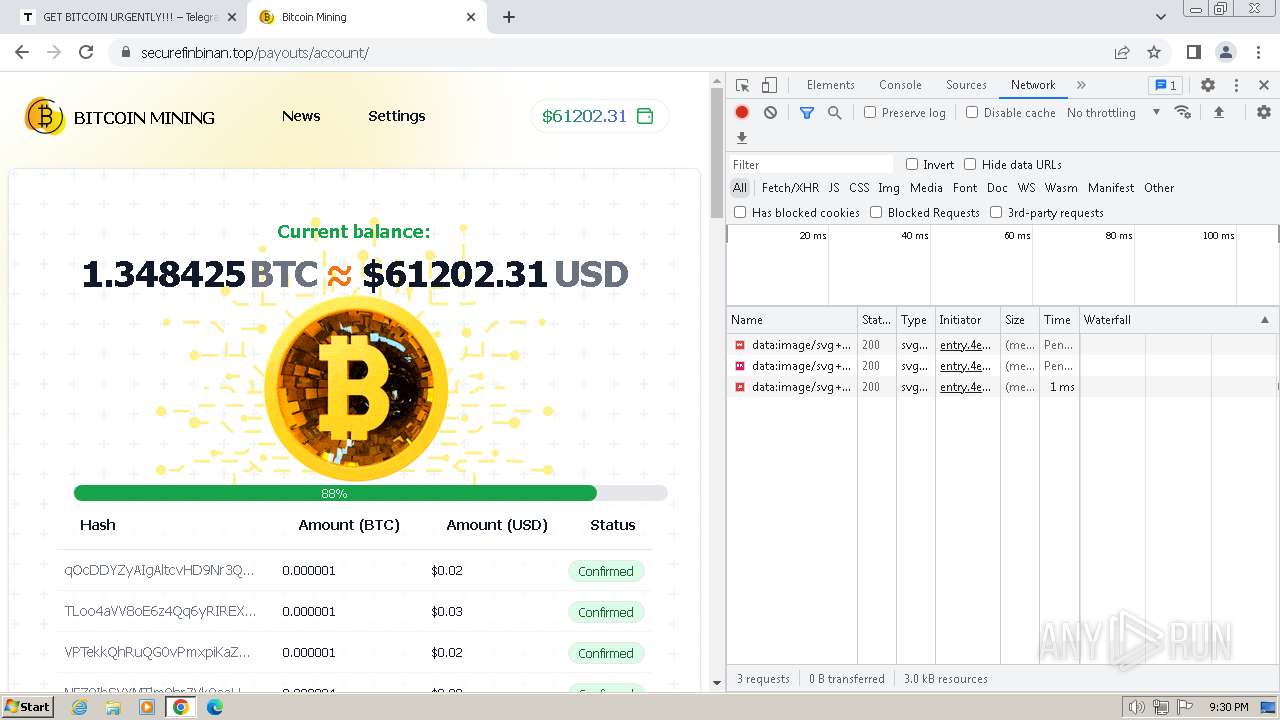Import HAR file upload icon
Viewport: 1280px width, 720px height.
point(1219,113)
